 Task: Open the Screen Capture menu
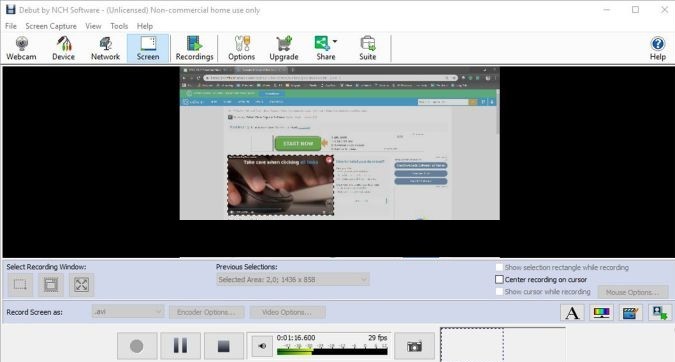[51, 26]
